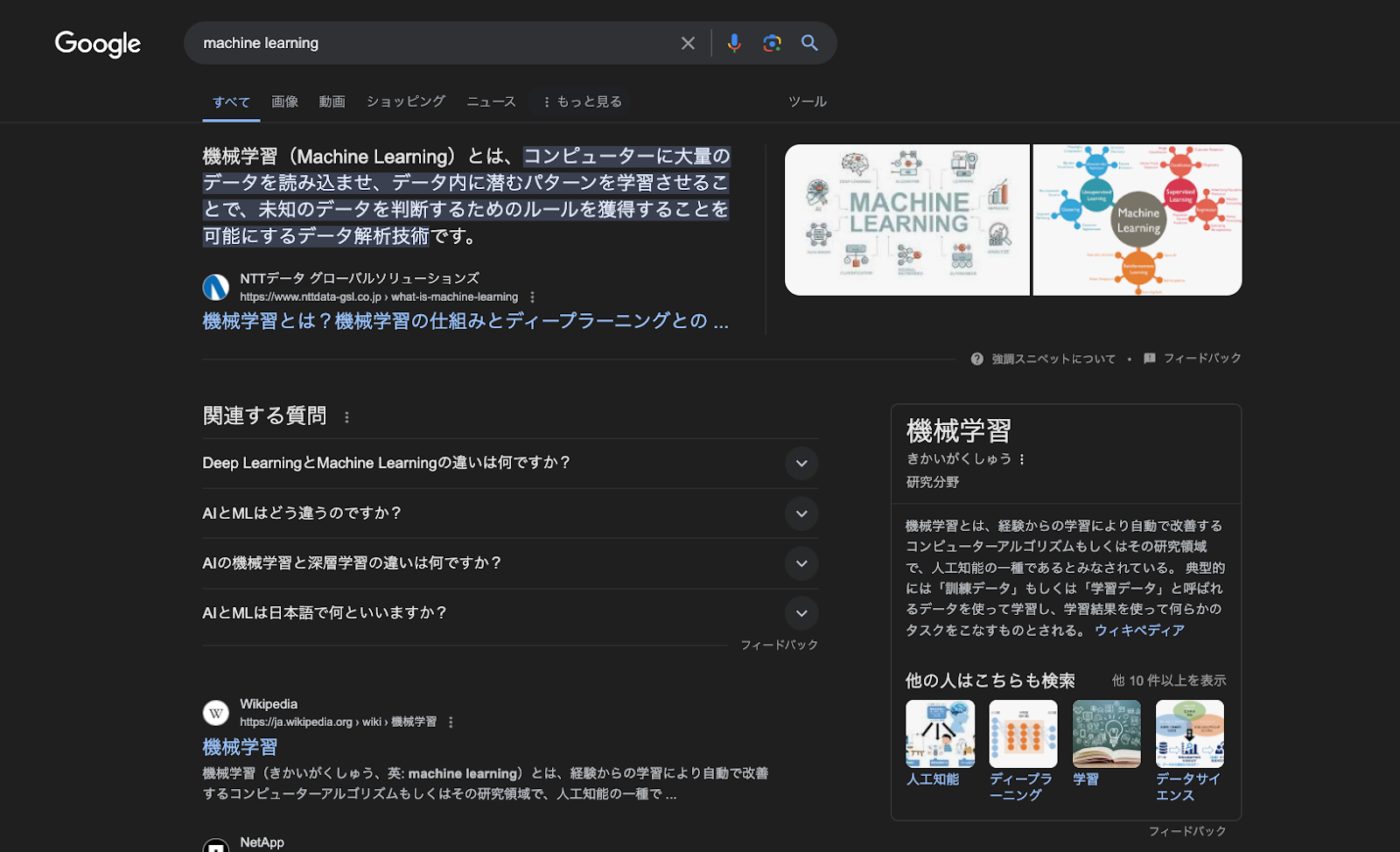Open three-dot menu next to 関連する質問
Image resolution: width=1400 pixels, height=852 pixels.
tap(346, 417)
